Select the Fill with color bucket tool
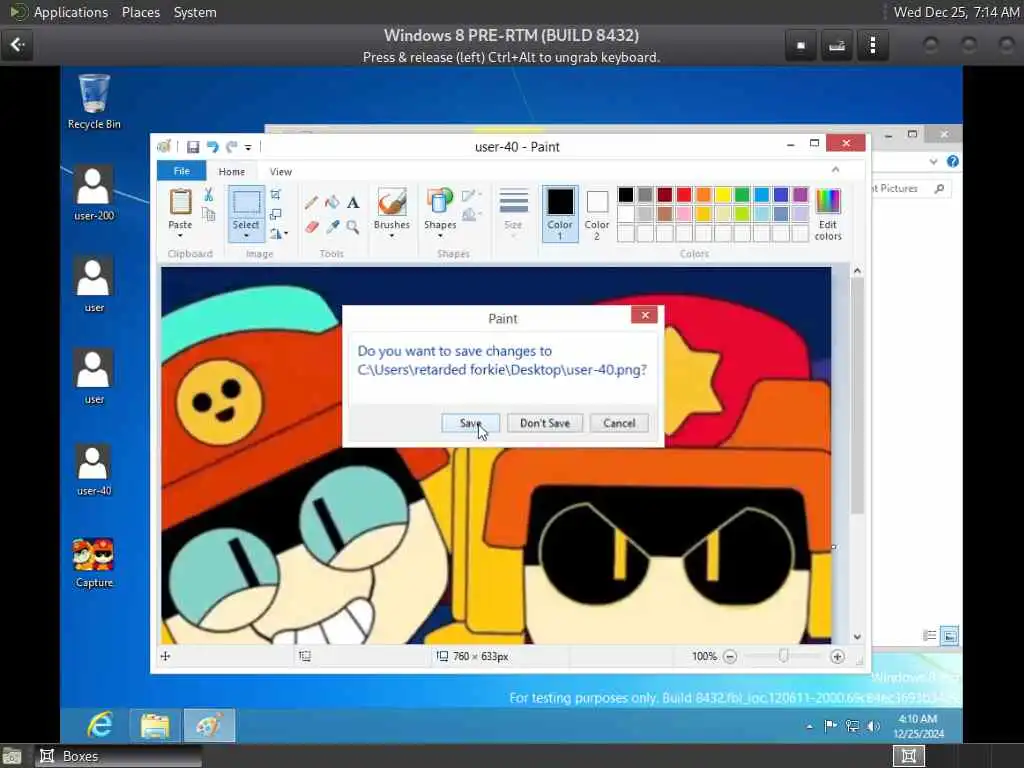Viewport: 1024px width, 768px height. [332, 202]
